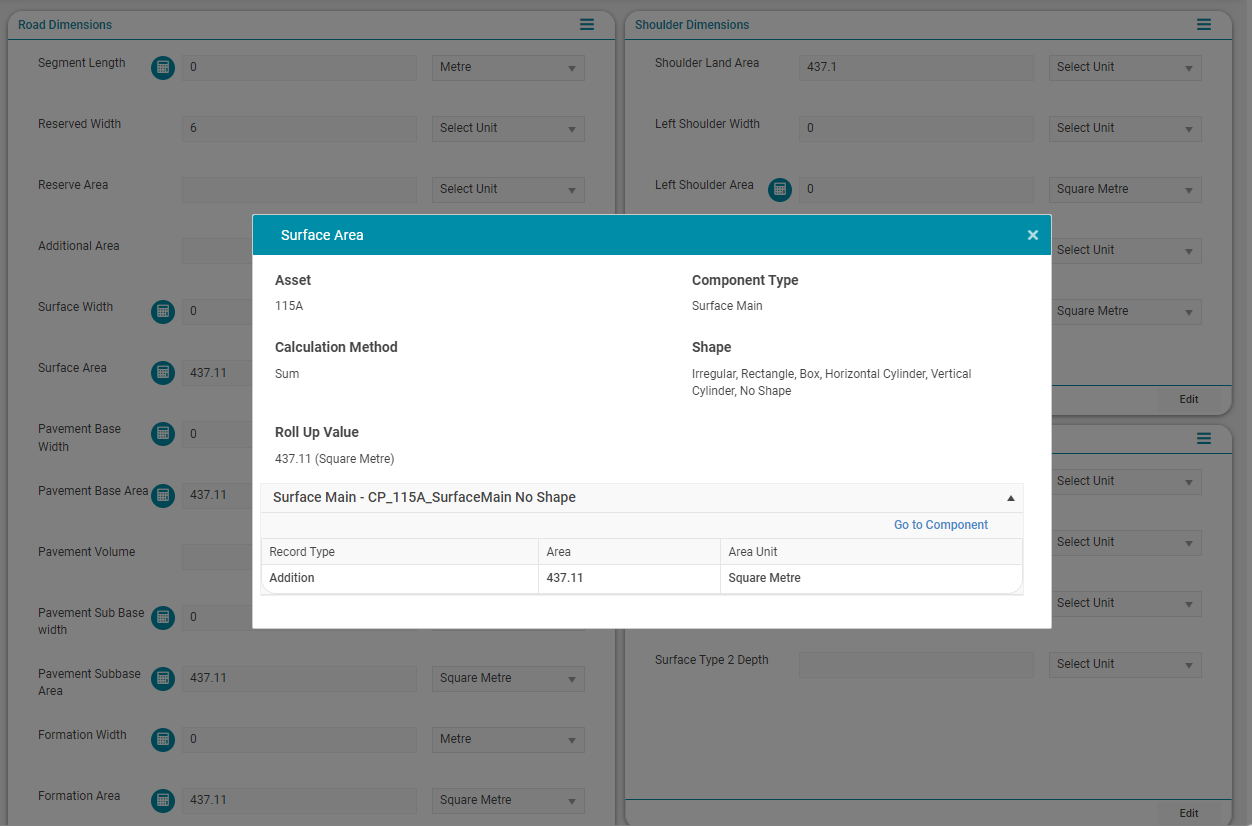Open the Reserve Area Select Unit dropdown
This screenshot has height=826, width=1252.
(x=508, y=190)
